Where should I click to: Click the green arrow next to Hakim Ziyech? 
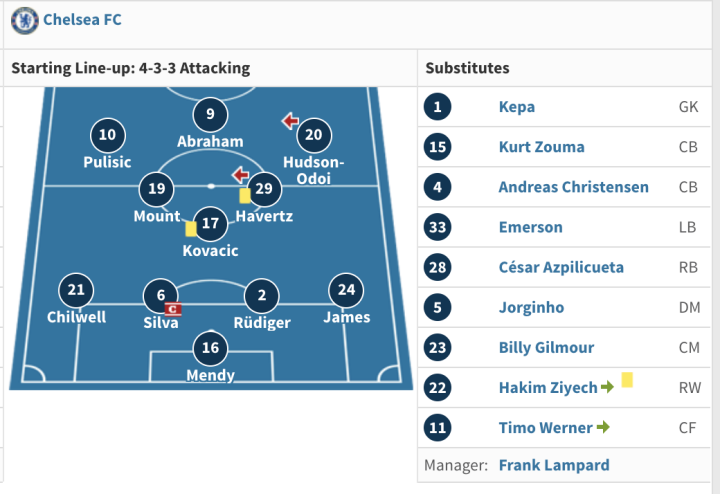click(x=606, y=387)
